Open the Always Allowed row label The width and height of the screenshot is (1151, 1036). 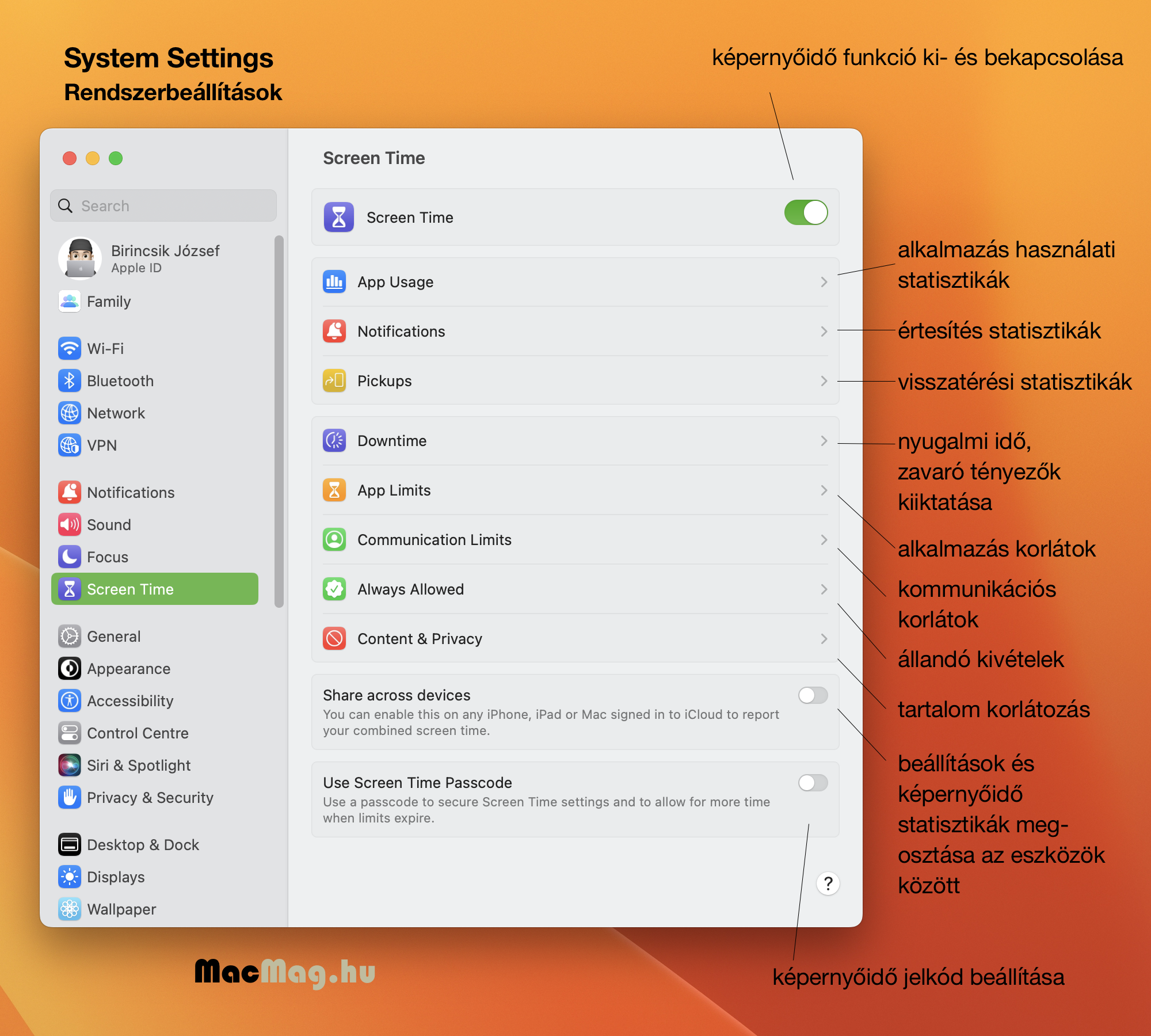pos(410,589)
